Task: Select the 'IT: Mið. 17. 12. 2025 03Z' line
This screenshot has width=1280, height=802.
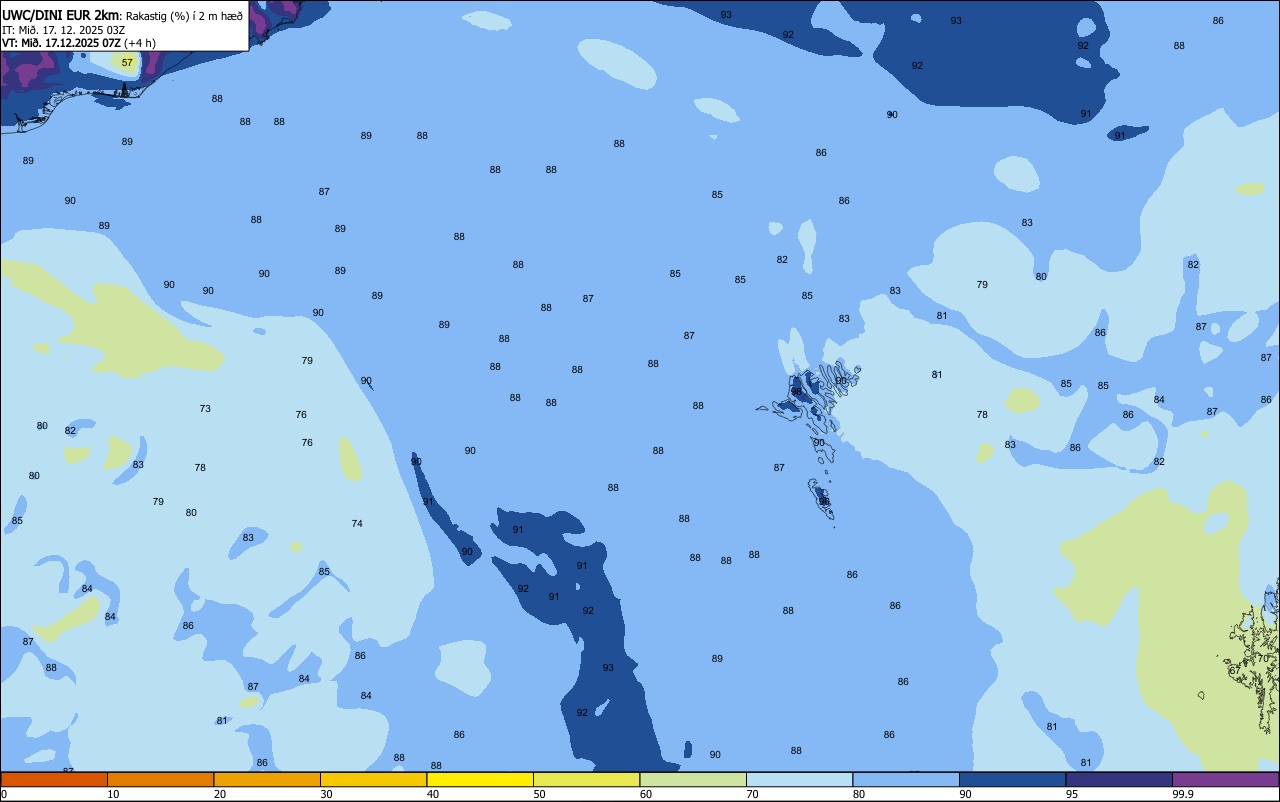Action: click(63, 30)
